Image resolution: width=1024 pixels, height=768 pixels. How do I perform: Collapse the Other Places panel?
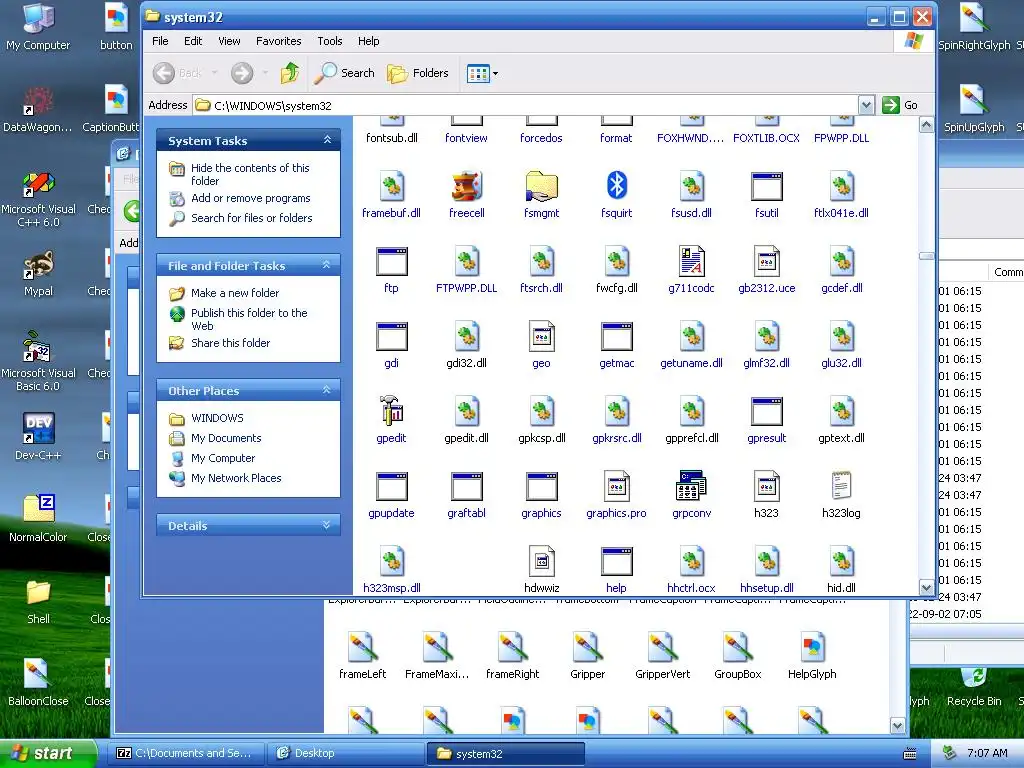pos(327,390)
